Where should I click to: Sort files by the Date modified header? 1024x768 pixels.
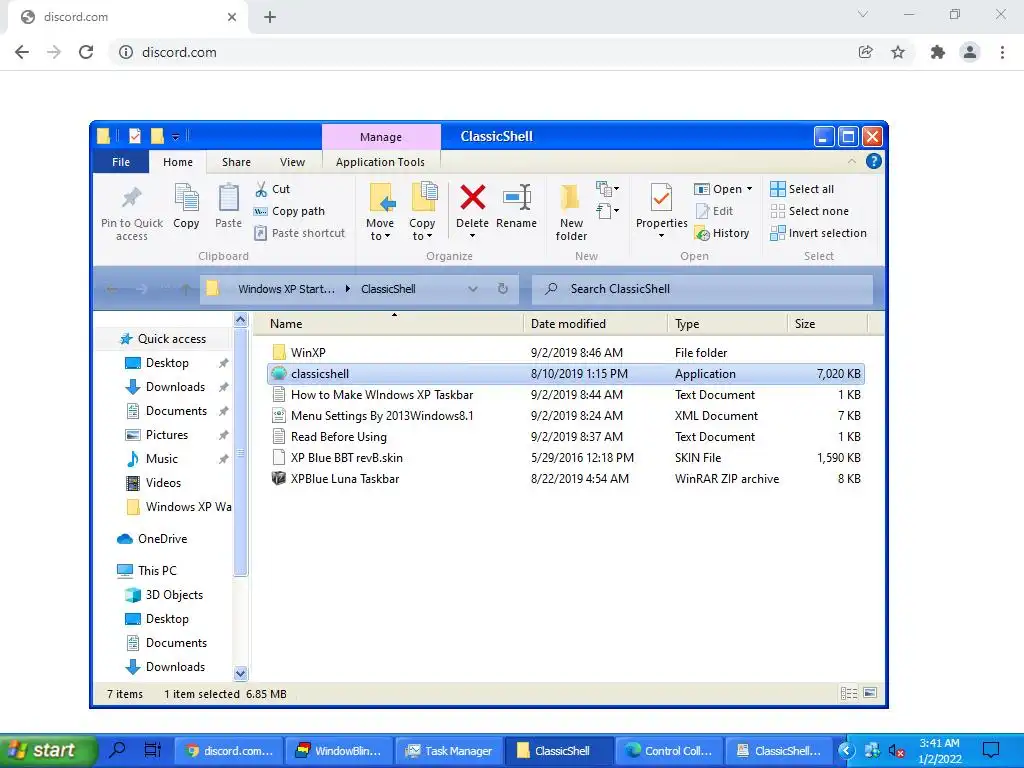pyautogui.click(x=596, y=323)
